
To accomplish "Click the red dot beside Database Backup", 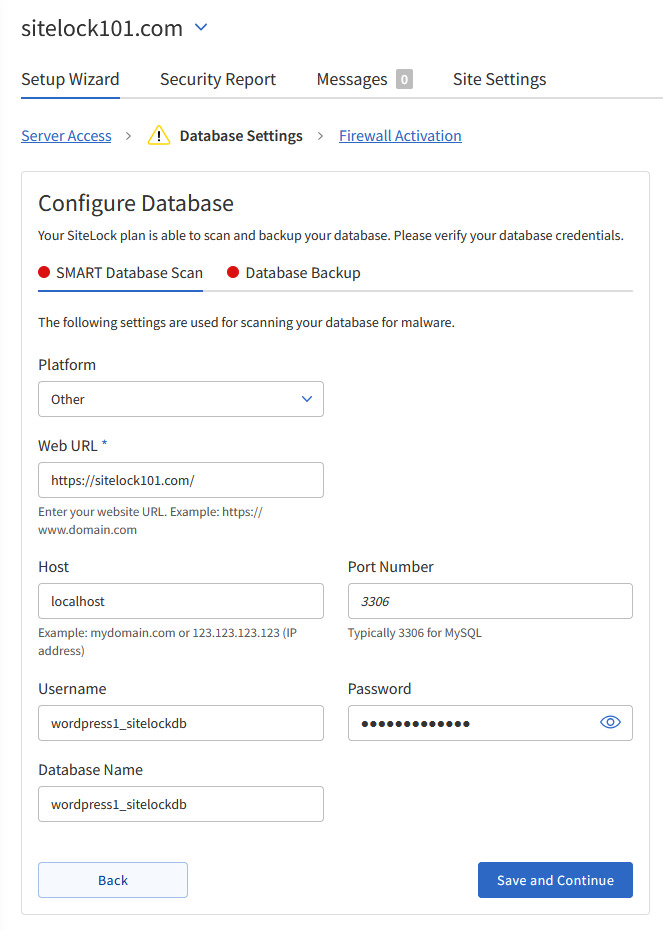I will (x=233, y=273).
